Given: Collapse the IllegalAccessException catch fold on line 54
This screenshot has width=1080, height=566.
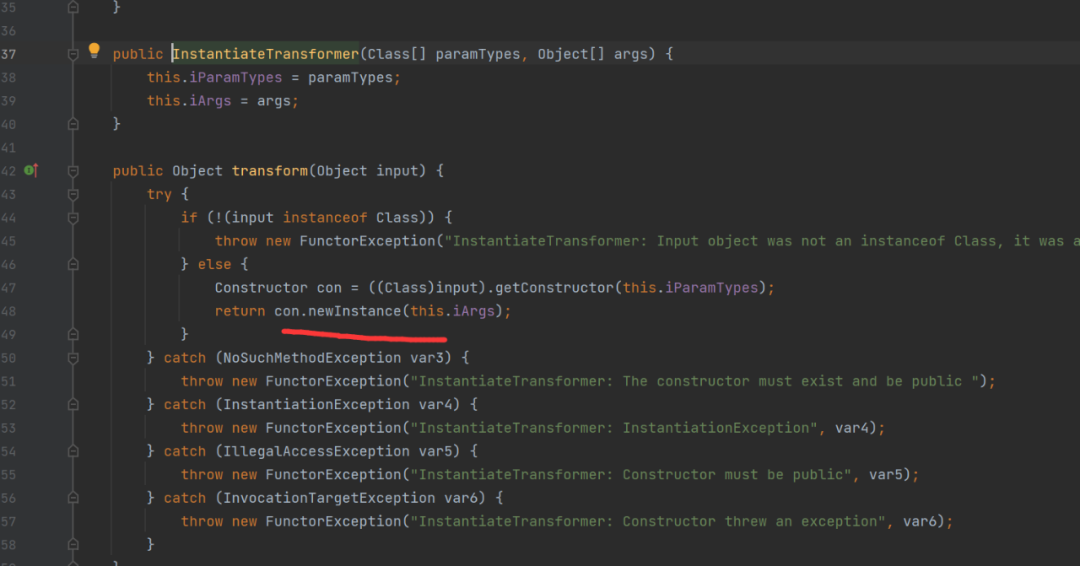Looking at the screenshot, I should pyautogui.click(x=73, y=451).
